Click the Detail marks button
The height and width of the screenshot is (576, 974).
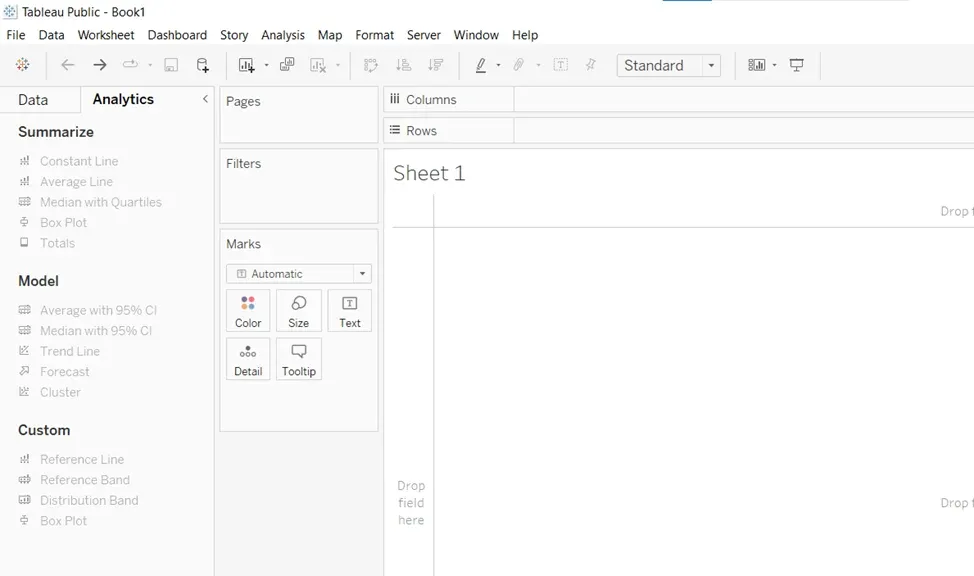click(248, 360)
